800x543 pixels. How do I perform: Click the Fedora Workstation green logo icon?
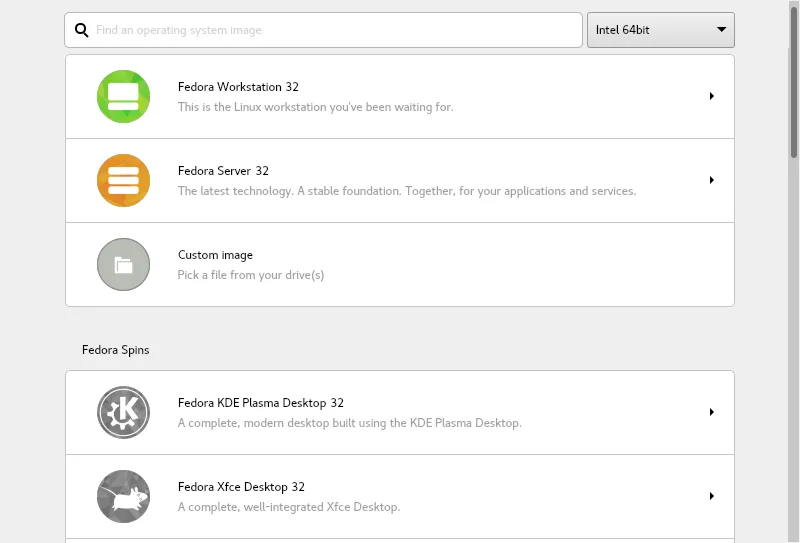pyautogui.click(x=123, y=97)
